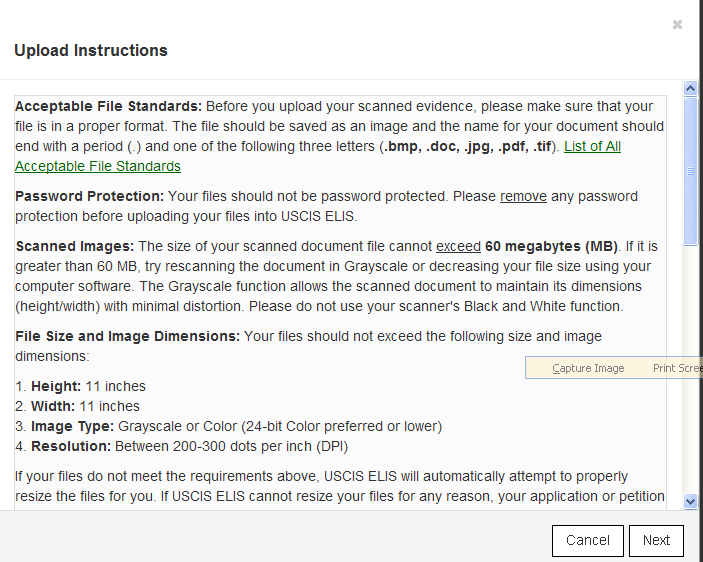This screenshot has height=562, width=703.
Task: Click the underlined word "exceed"
Action: pyautogui.click(x=458, y=246)
